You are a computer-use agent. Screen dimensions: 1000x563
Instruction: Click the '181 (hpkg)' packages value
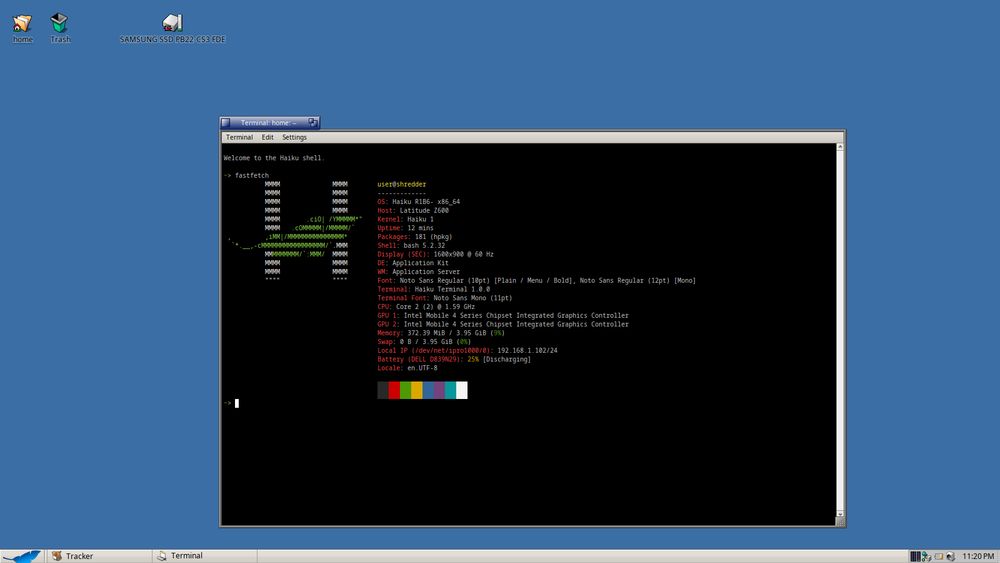pos(433,237)
